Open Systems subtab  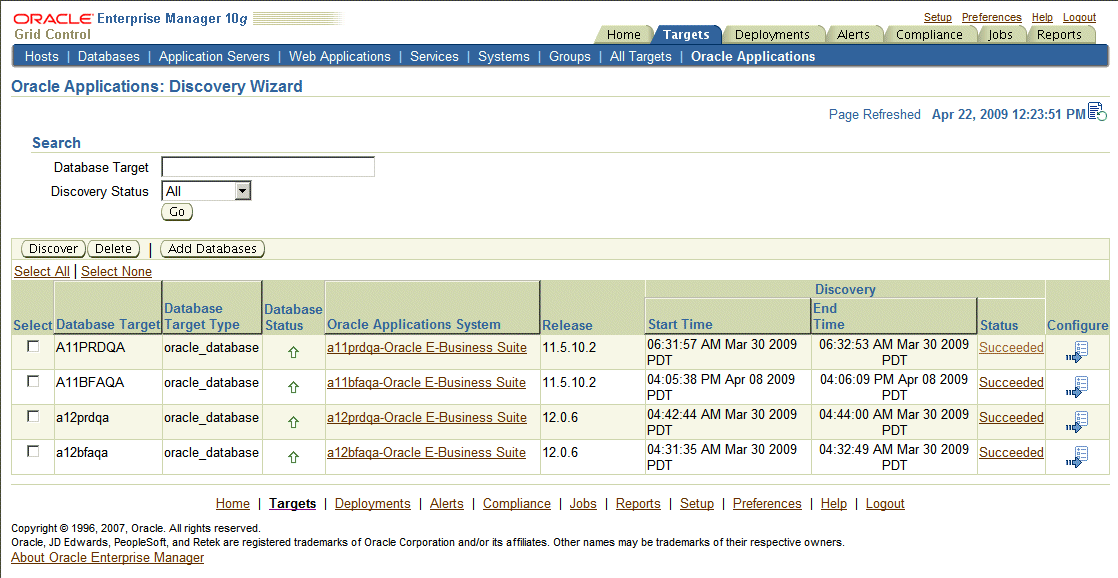(503, 56)
